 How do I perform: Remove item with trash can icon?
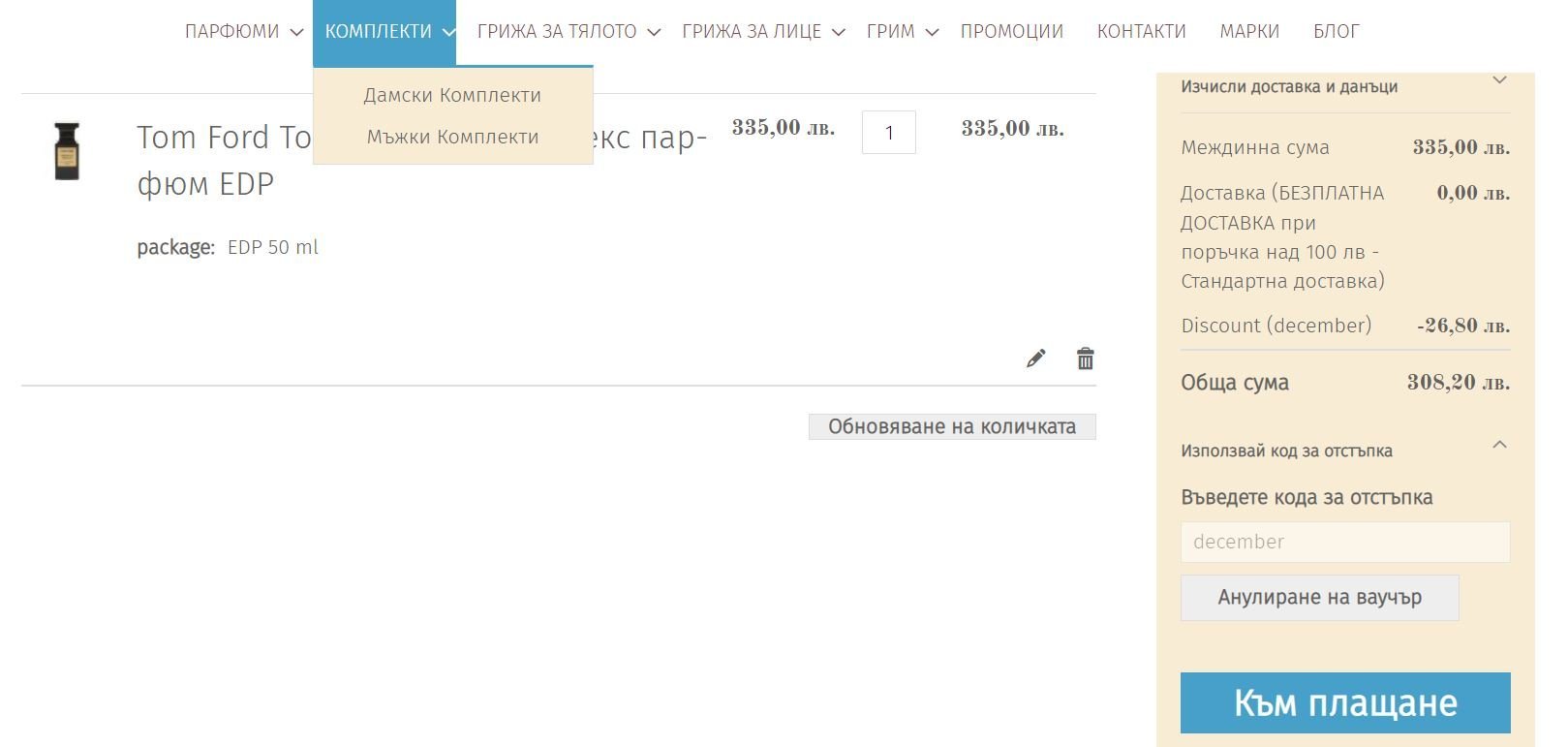pyautogui.click(x=1085, y=358)
